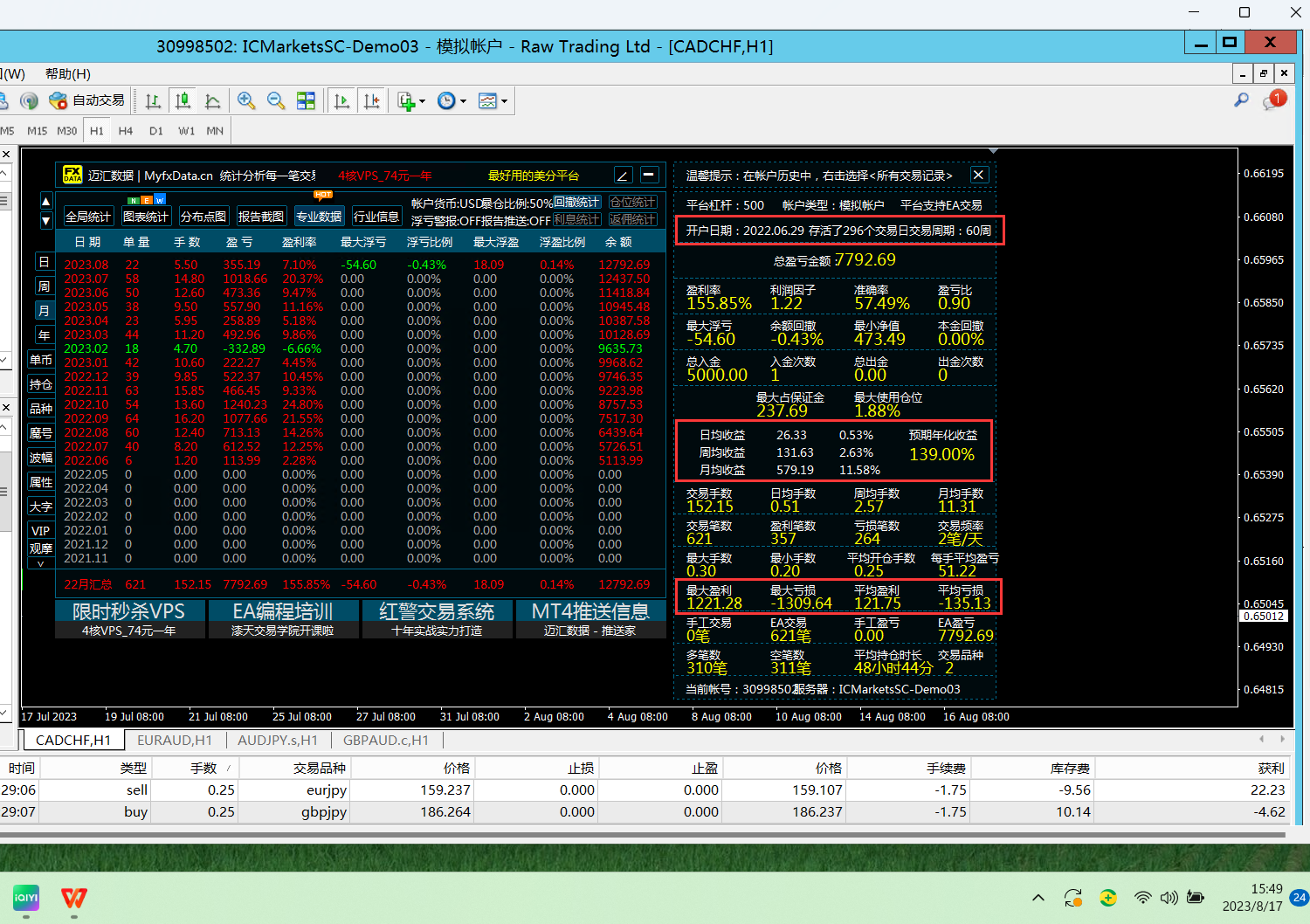Select the 品种 side button
The width and height of the screenshot is (1310, 924).
(x=41, y=409)
